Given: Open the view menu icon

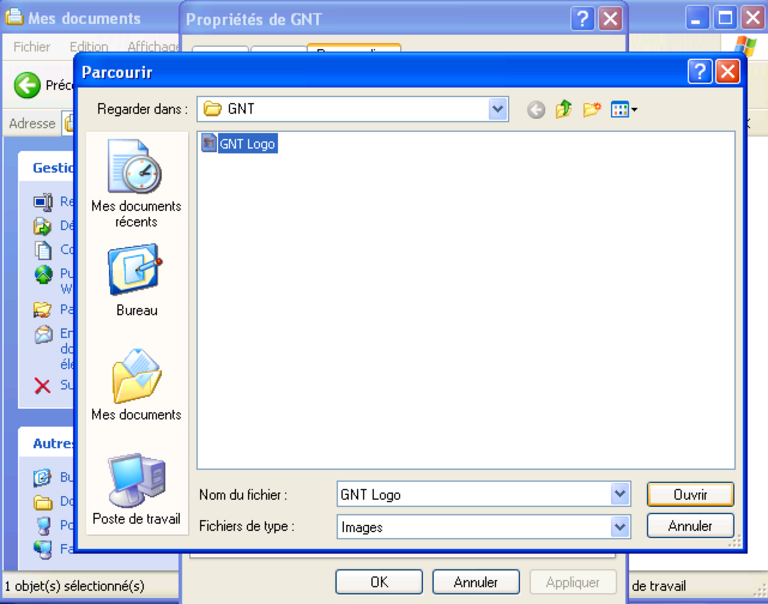Looking at the screenshot, I should [624, 109].
